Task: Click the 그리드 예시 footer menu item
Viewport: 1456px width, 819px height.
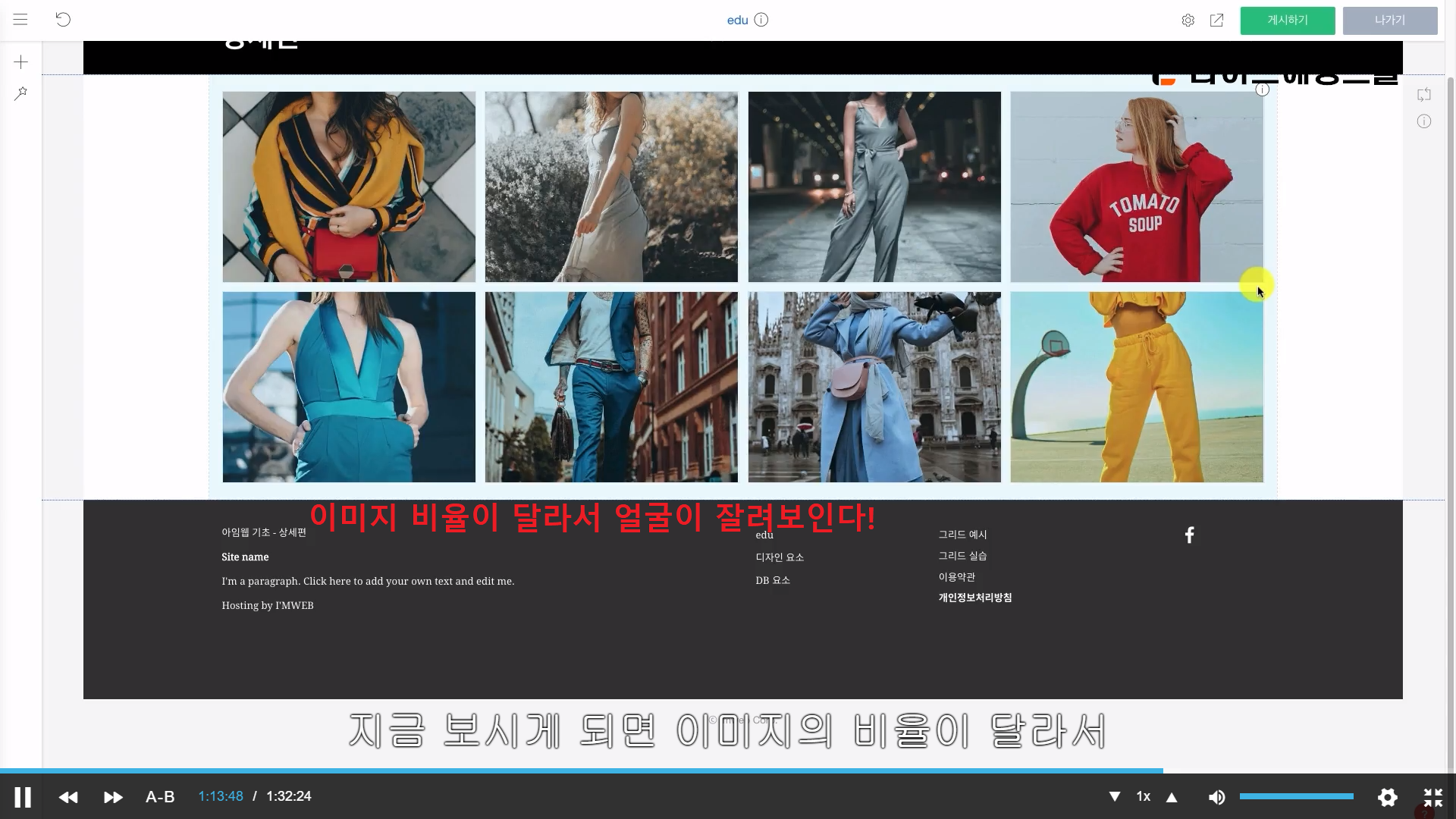Action: tap(962, 535)
